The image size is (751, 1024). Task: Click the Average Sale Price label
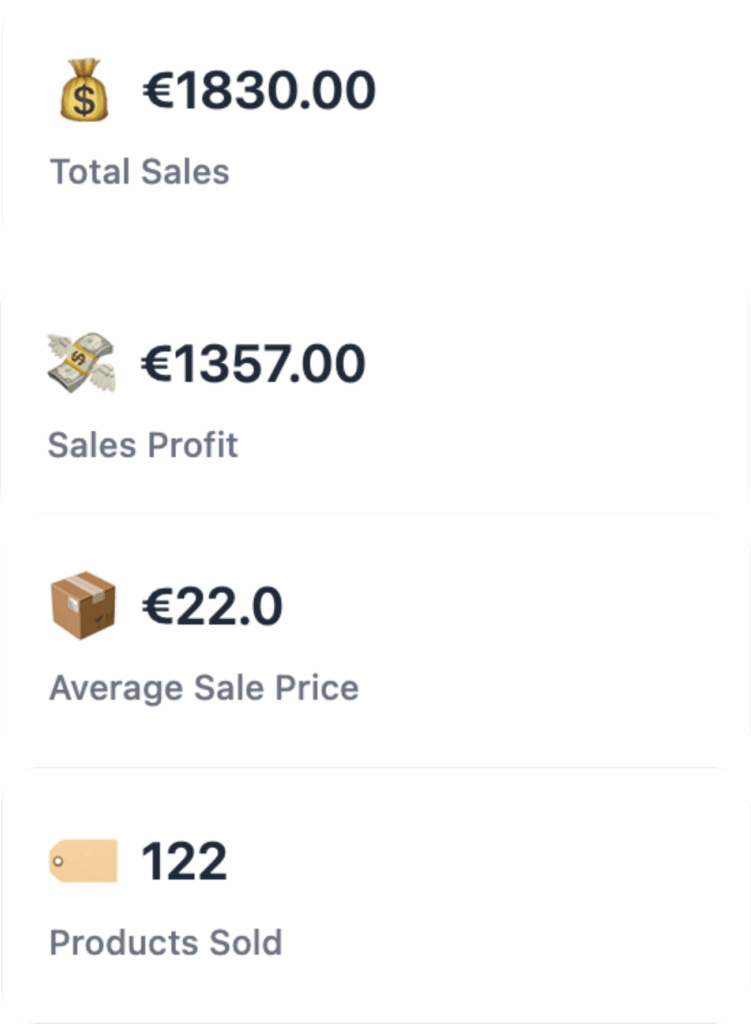[x=204, y=688]
